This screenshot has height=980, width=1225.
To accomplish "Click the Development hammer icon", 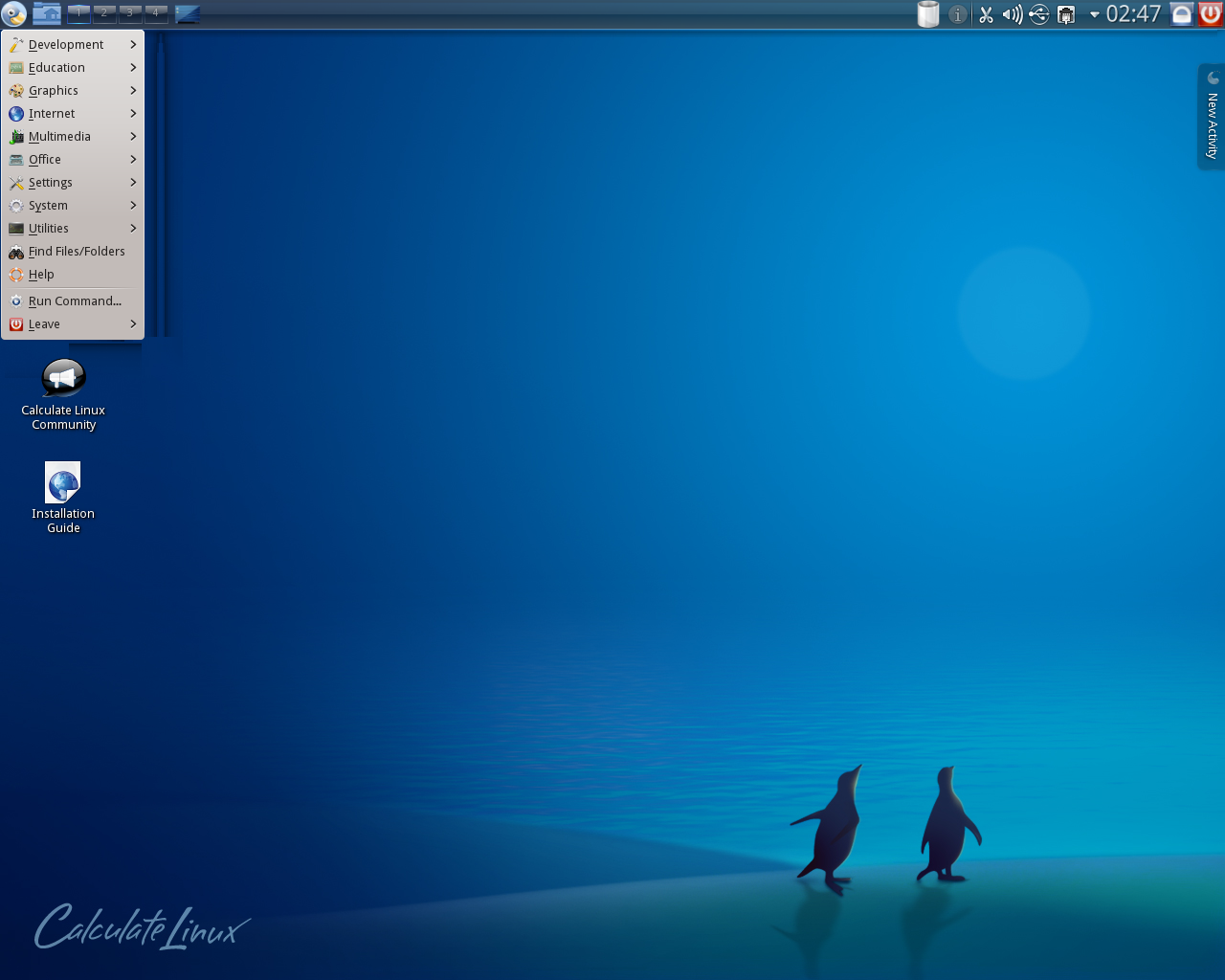I will (x=16, y=45).
